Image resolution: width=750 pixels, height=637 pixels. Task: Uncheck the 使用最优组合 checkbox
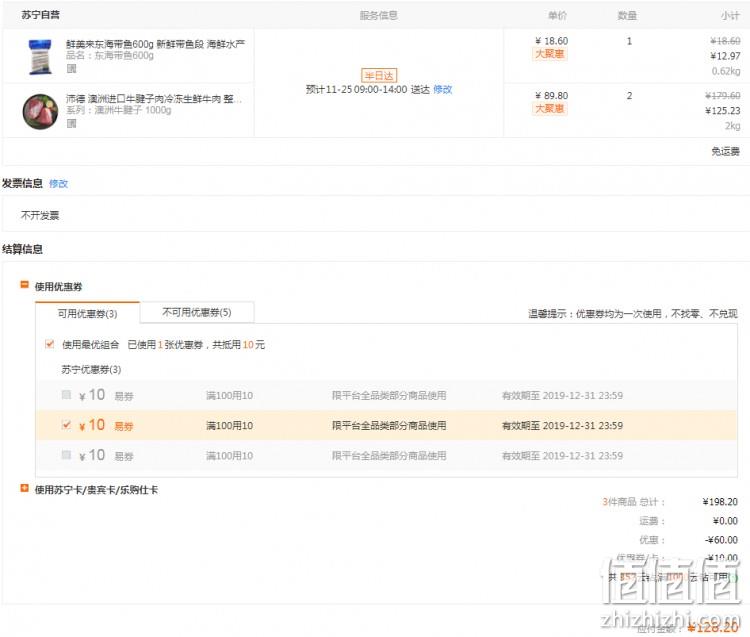(x=49, y=344)
